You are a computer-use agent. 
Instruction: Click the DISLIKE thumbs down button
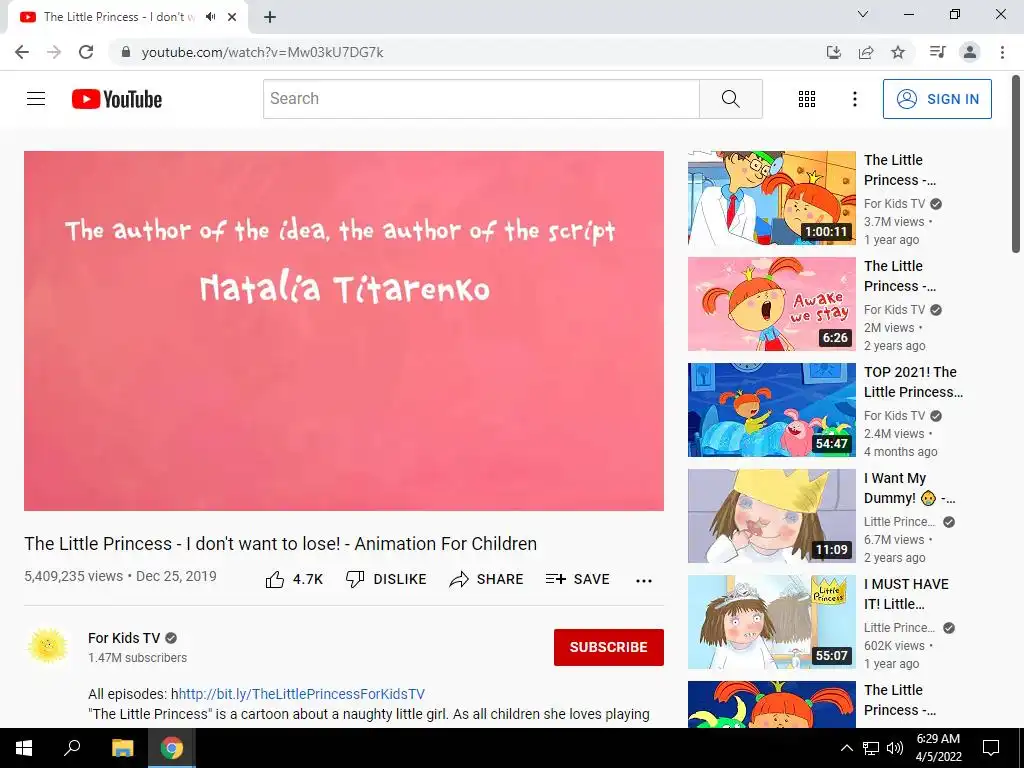(386, 579)
